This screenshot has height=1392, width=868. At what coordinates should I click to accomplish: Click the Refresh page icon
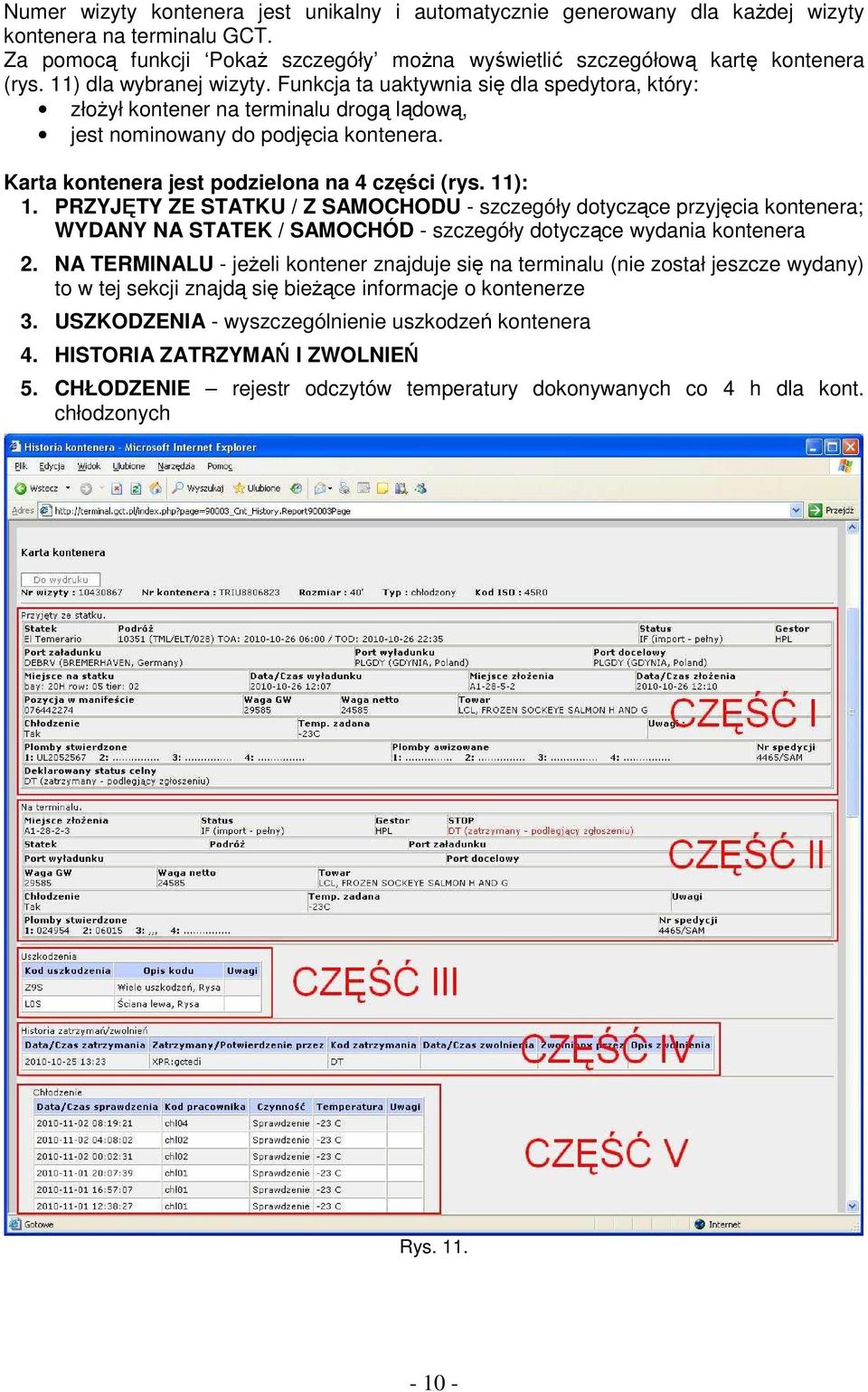tap(136, 488)
